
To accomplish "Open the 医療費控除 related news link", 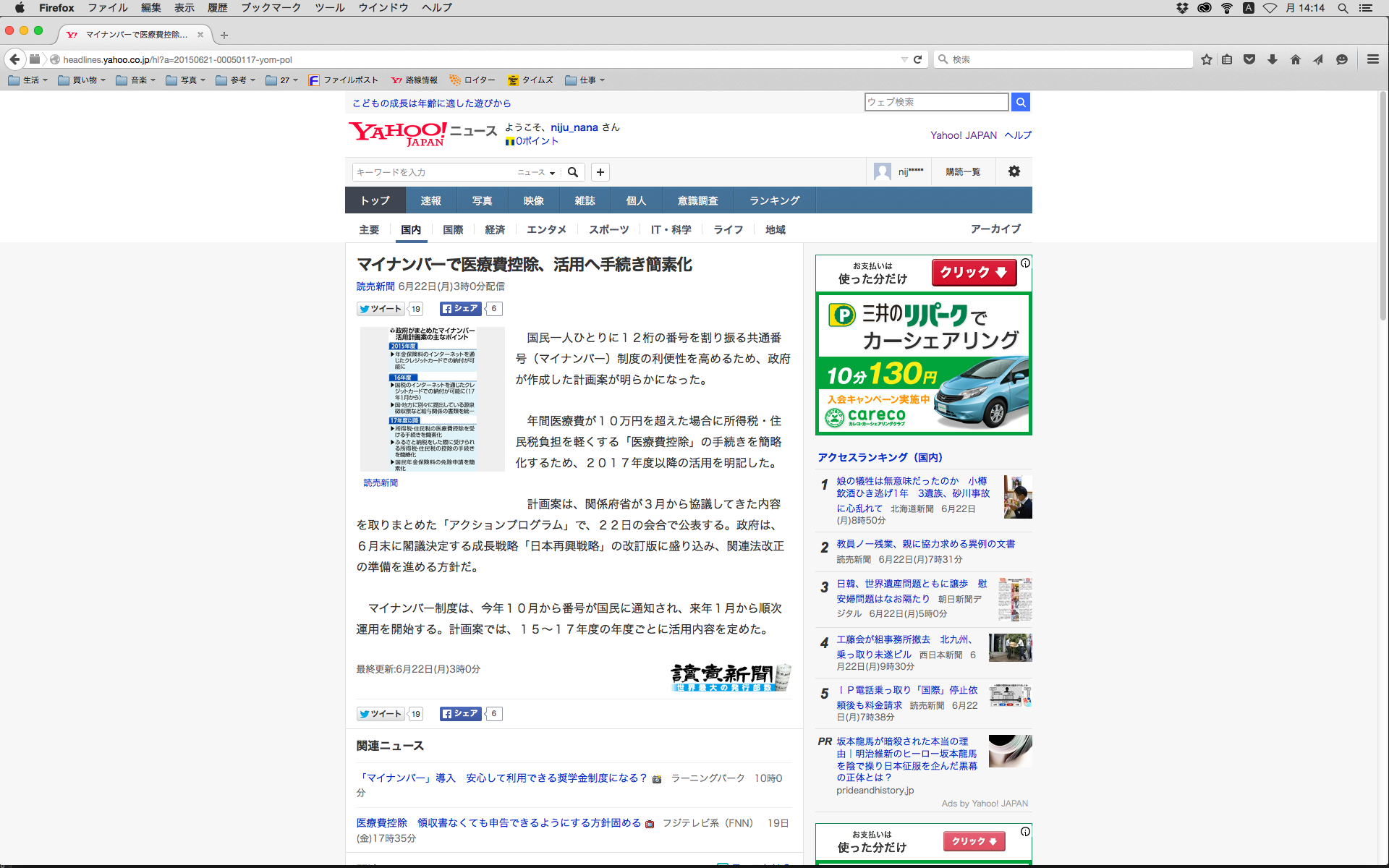I will (498, 822).
